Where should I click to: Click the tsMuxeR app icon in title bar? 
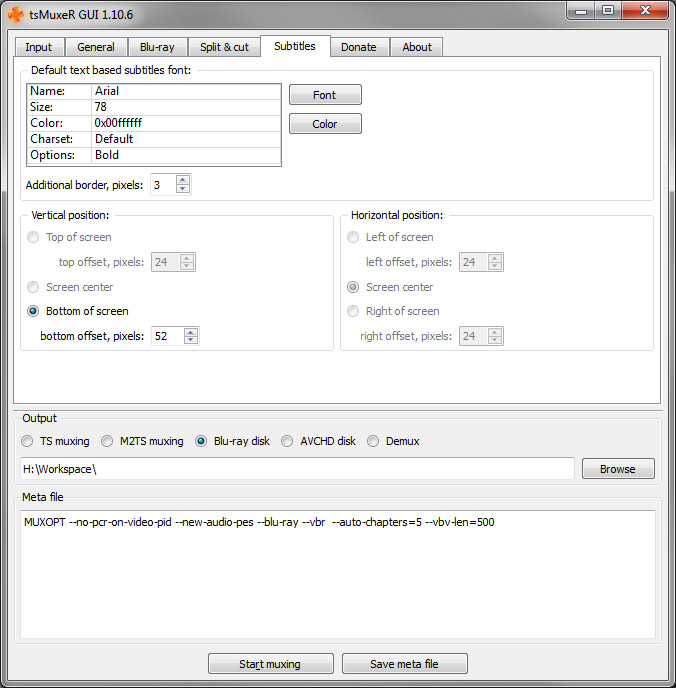click(x=16, y=14)
